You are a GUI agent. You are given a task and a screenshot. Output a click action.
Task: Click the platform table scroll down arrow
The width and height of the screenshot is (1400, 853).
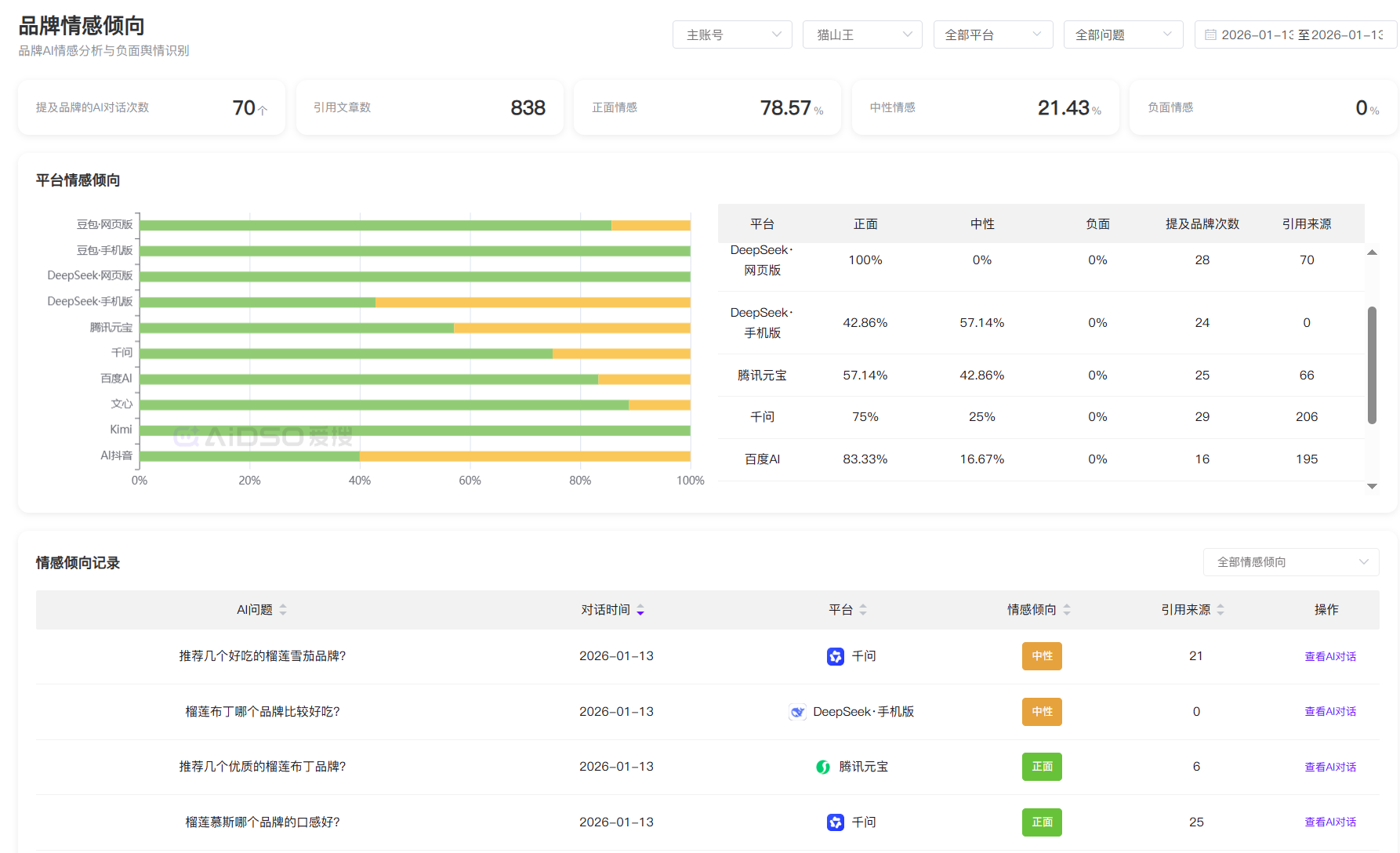(x=1372, y=487)
